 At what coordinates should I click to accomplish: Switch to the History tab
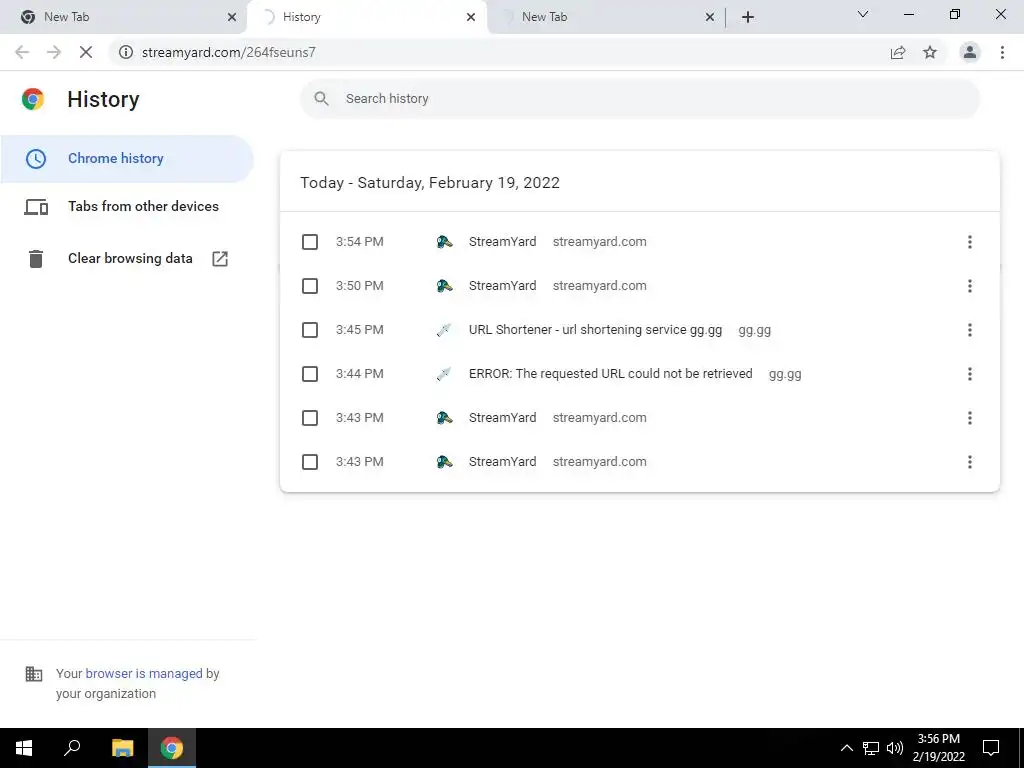(366, 17)
